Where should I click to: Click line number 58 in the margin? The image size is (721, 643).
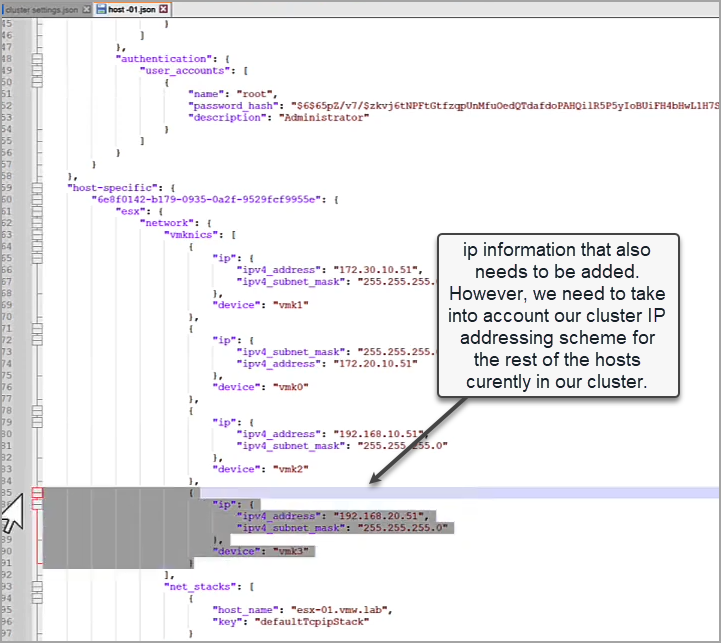7,176
